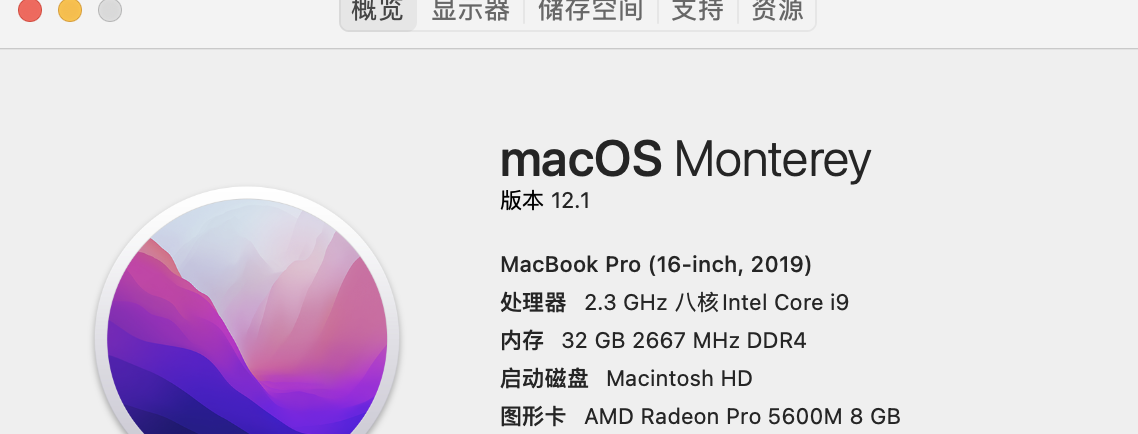1138x434 pixels.
Task: Click the 2.3 GHz Intel Core i9 value
Action: coord(716,302)
